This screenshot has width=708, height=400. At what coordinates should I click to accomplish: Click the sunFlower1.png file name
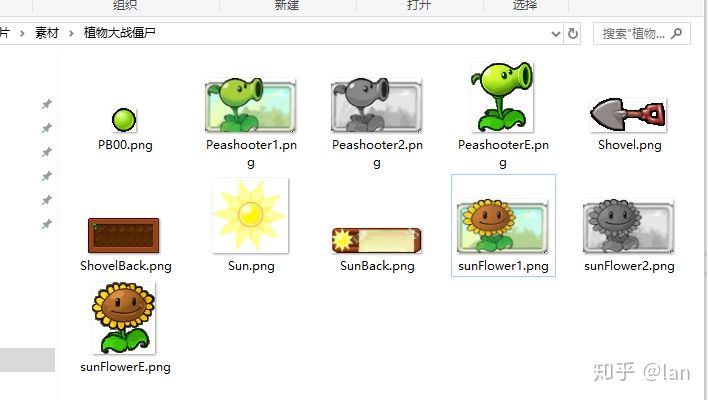(503, 266)
